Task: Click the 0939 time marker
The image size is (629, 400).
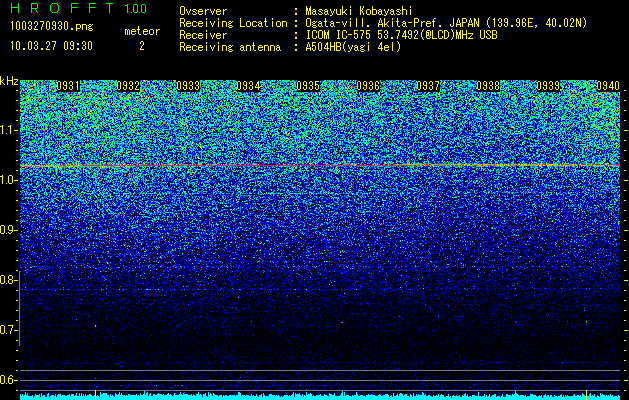Action: tap(548, 86)
